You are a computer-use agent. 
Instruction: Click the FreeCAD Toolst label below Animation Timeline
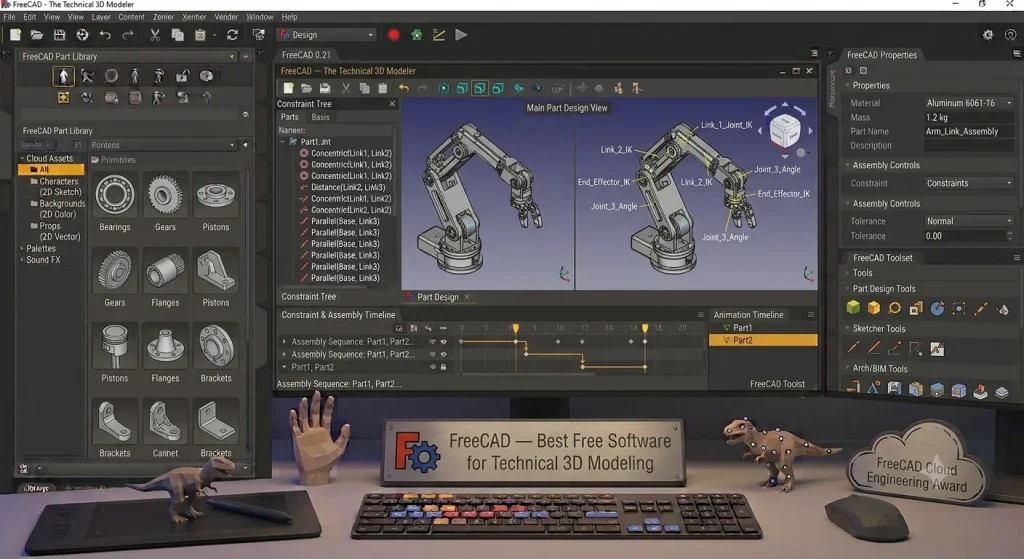[777, 384]
